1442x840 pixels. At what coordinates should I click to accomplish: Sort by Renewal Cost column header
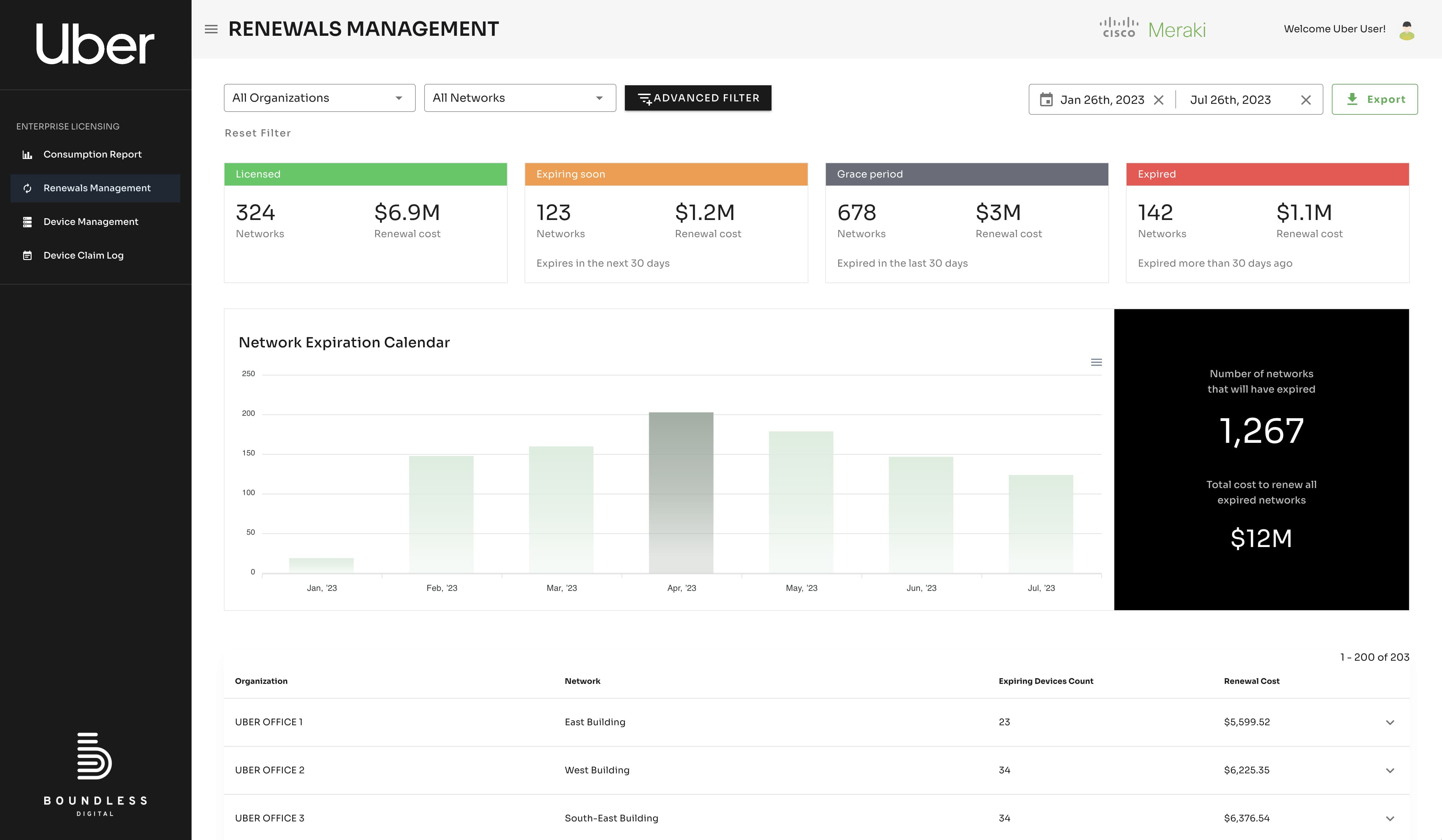[1251, 681]
